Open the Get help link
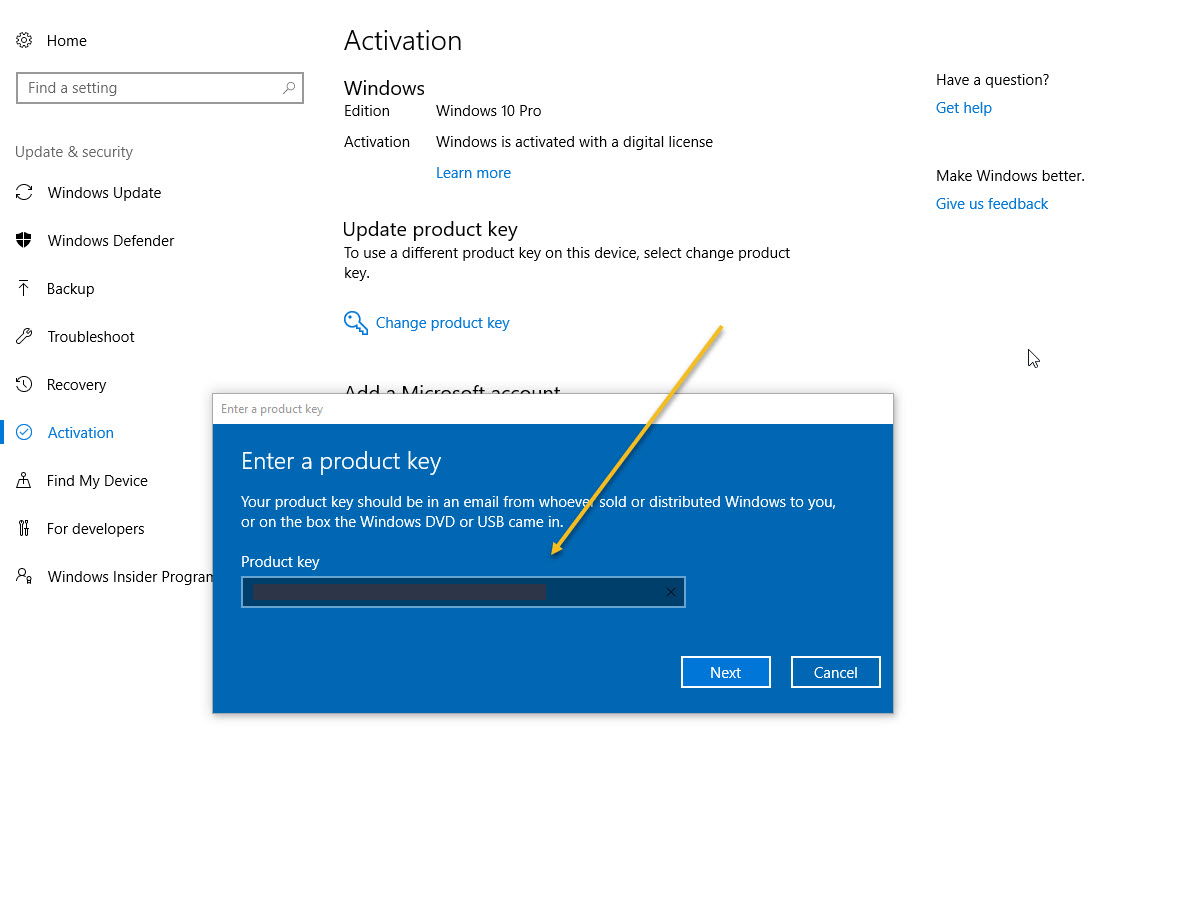Screen dimensions: 1200x900 click(963, 107)
